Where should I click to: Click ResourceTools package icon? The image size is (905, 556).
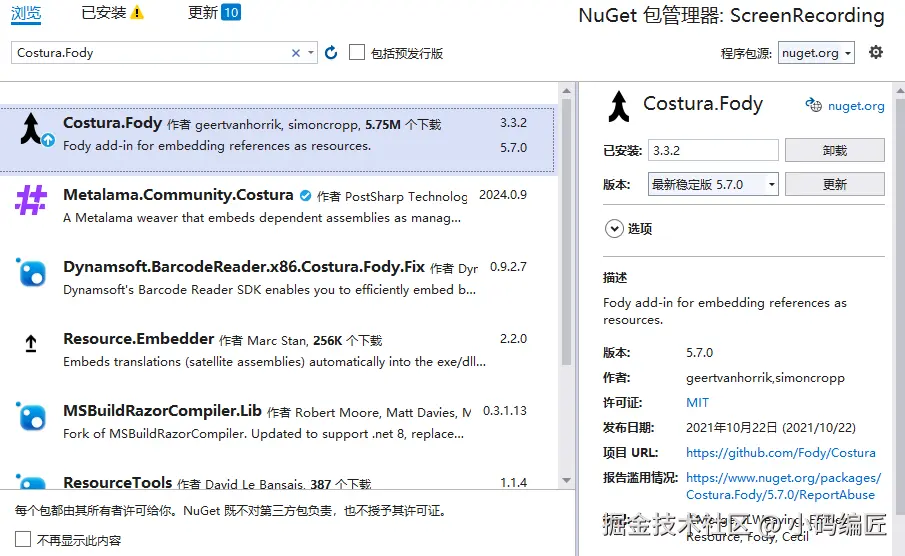(x=31, y=482)
